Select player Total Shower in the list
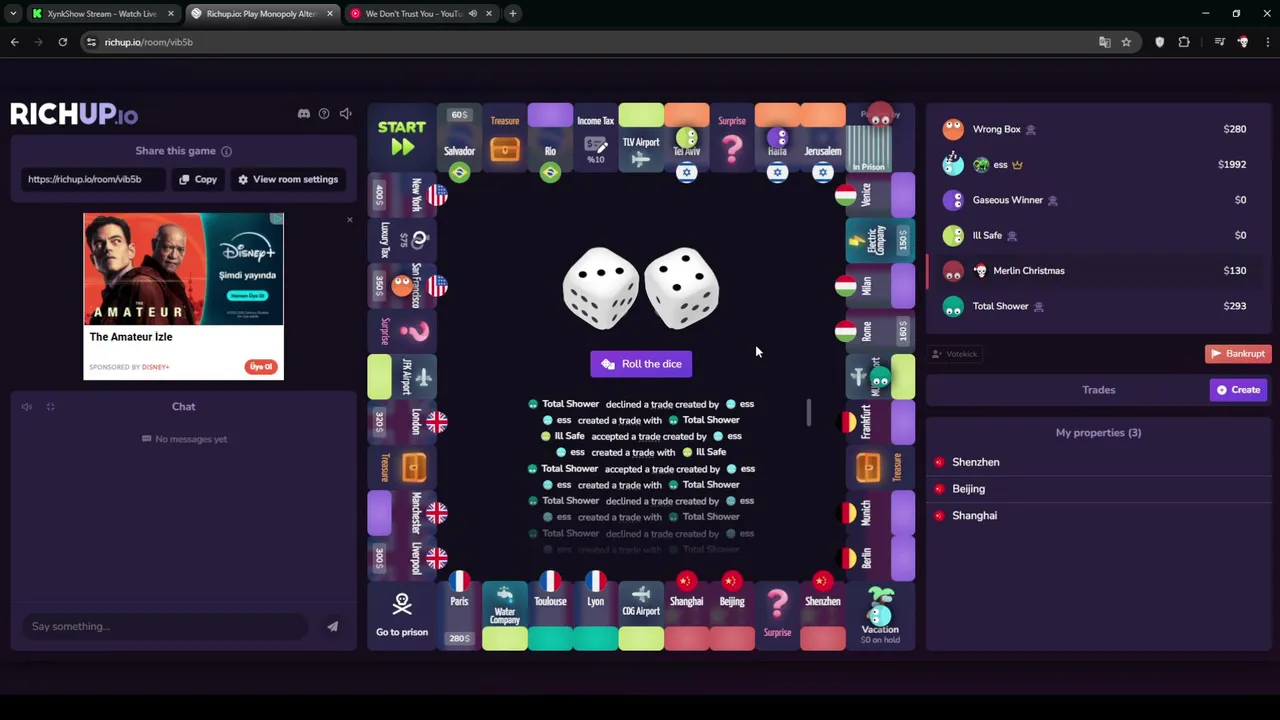 (1097, 306)
